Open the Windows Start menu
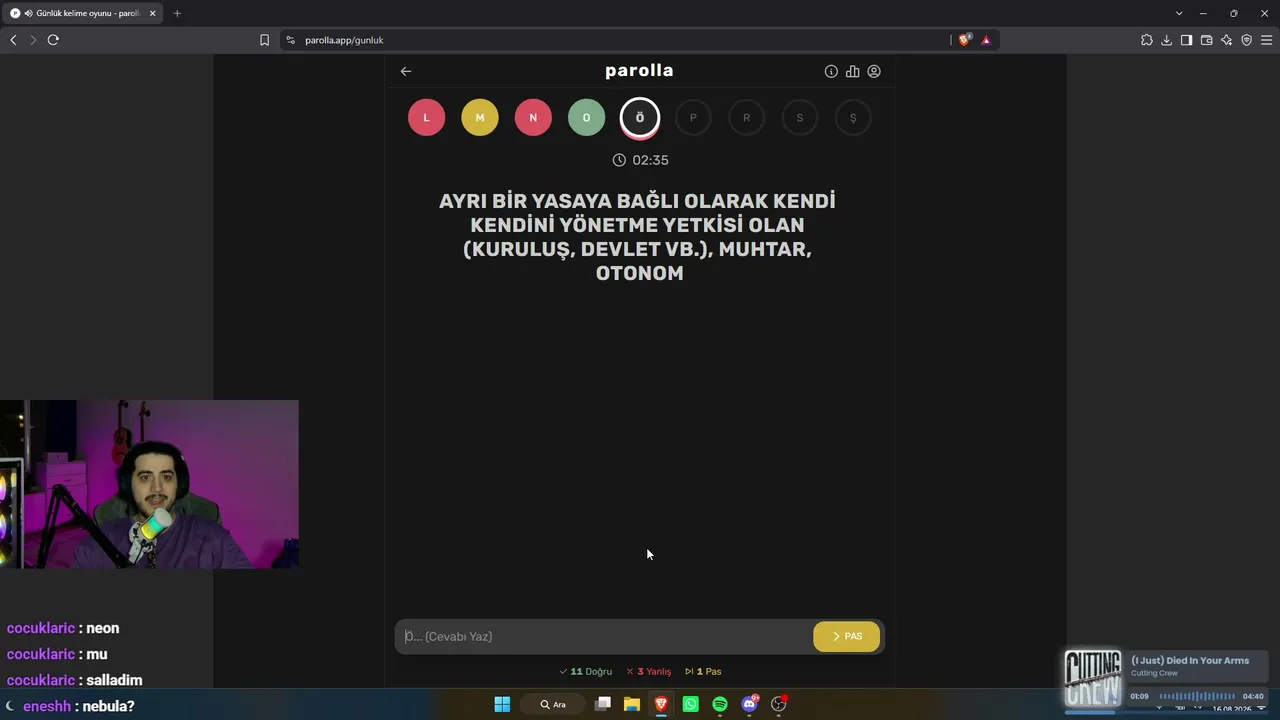The height and width of the screenshot is (720, 1280). click(x=502, y=704)
